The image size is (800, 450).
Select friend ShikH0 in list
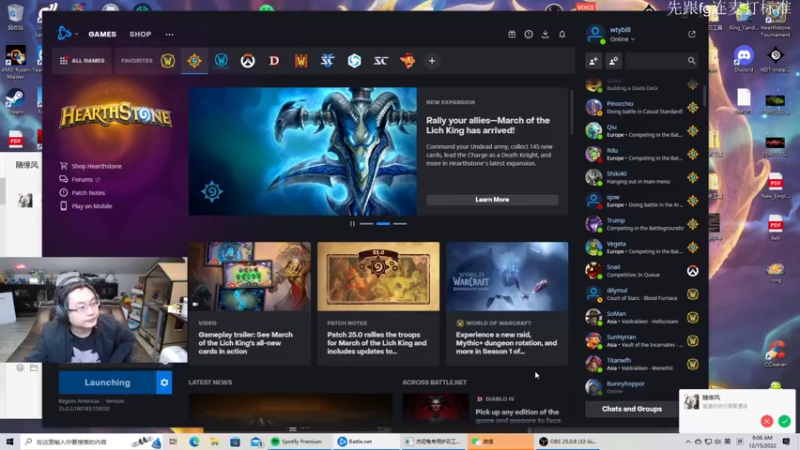click(x=642, y=177)
